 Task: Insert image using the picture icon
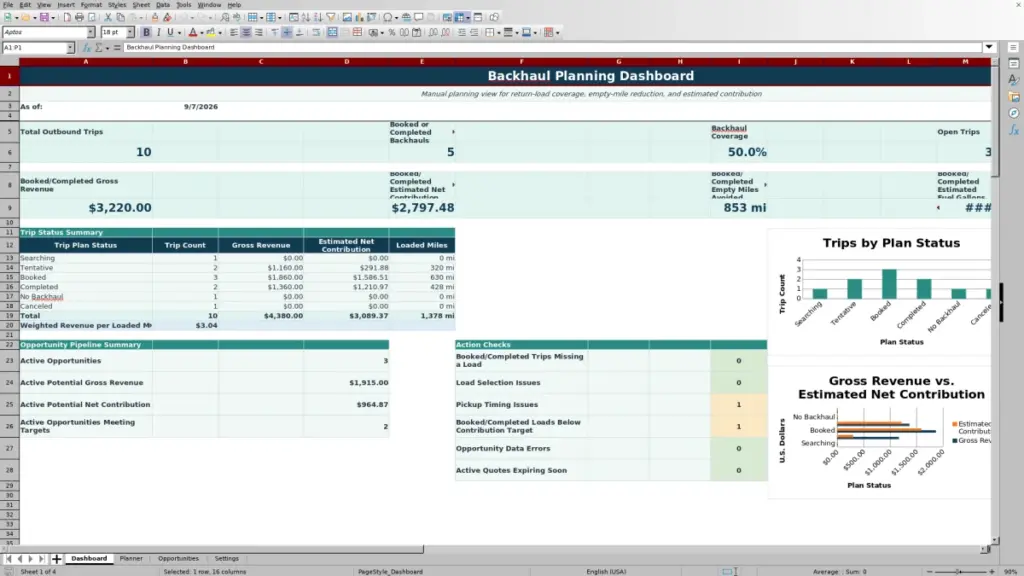click(347, 17)
